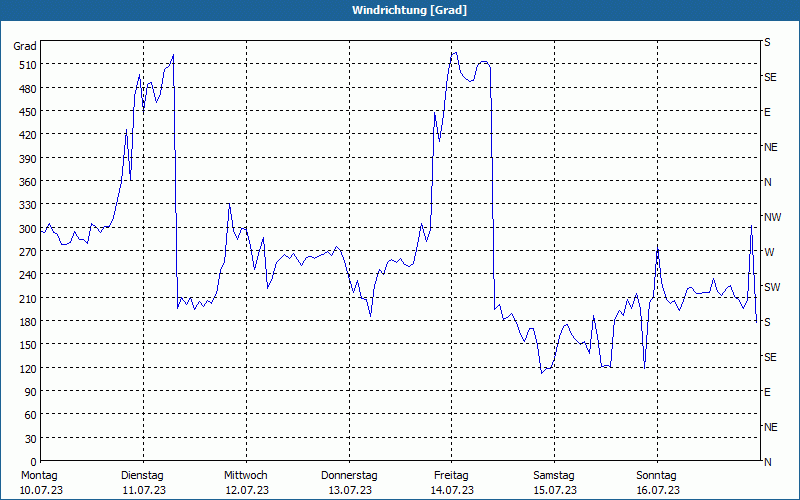Select the 14.07.23 date label

[452, 490]
